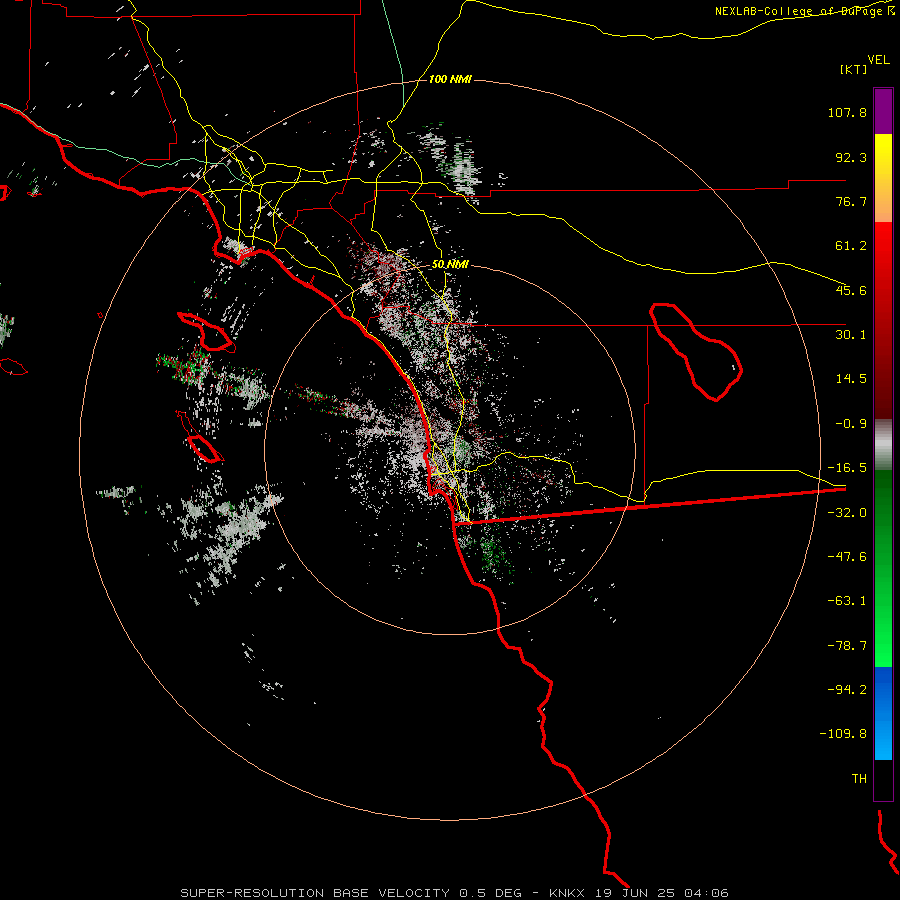Select the 45.6 legend value
The height and width of the screenshot is (900, 900).
pos(851,290)
